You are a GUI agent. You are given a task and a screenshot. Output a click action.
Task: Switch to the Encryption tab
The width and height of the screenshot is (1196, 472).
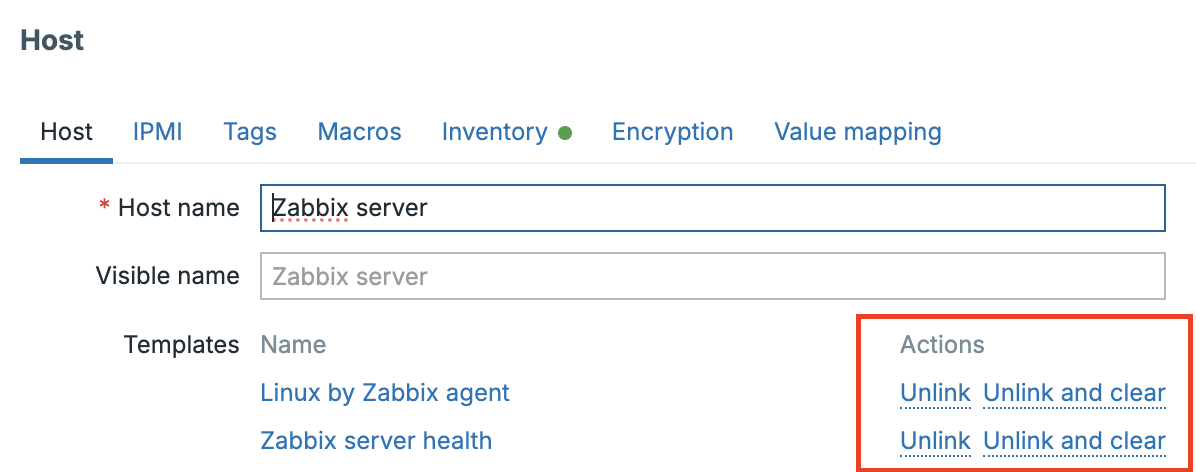[x=672, y=132]
